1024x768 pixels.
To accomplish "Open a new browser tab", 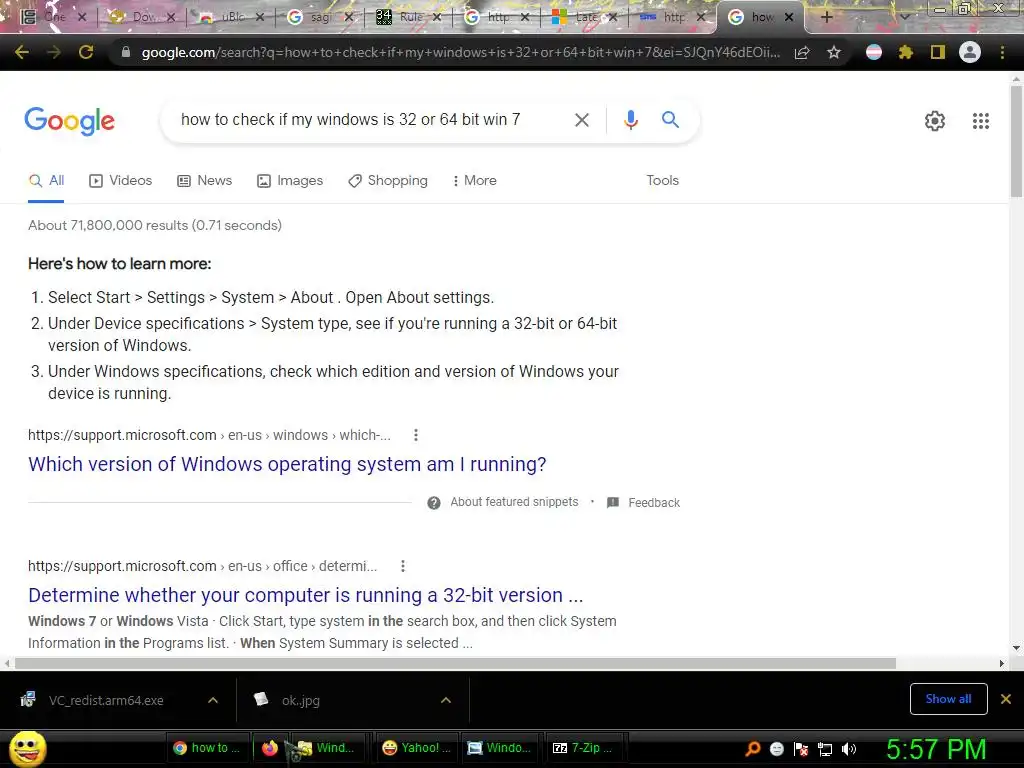I will (x=826, y=17).
